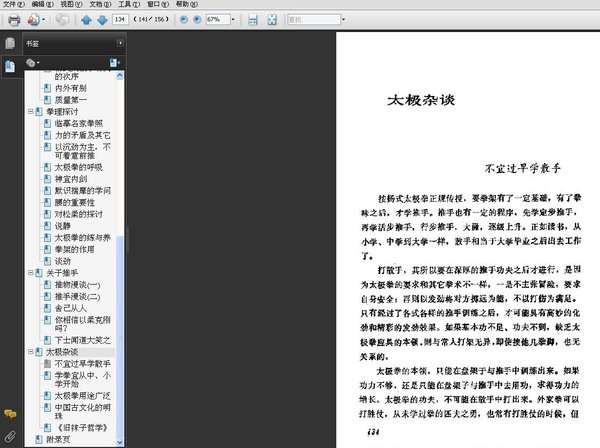Open the Pages thumbnail panel icon
The height and width of the screenshot is (448, 600).
(10, 43)
